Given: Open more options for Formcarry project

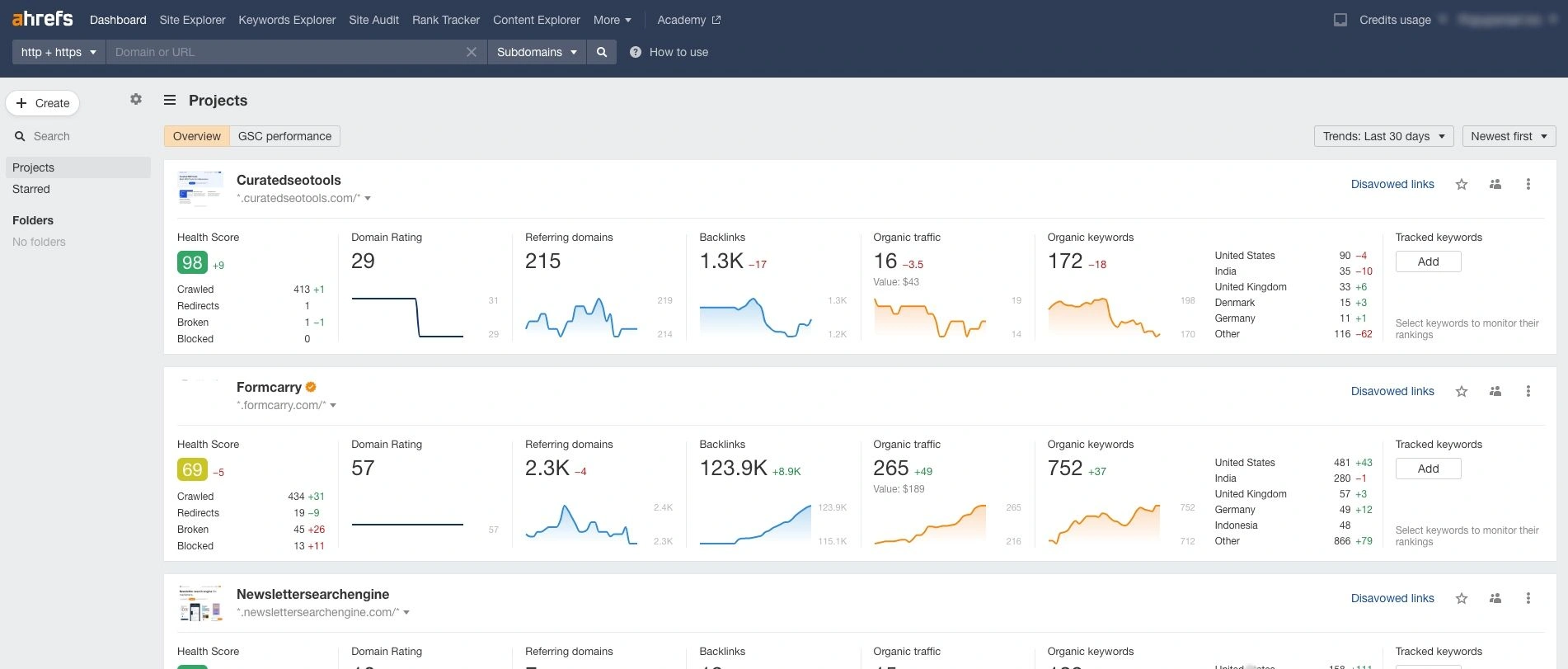Looking at the screenshot, I should tap(1528, 391).
